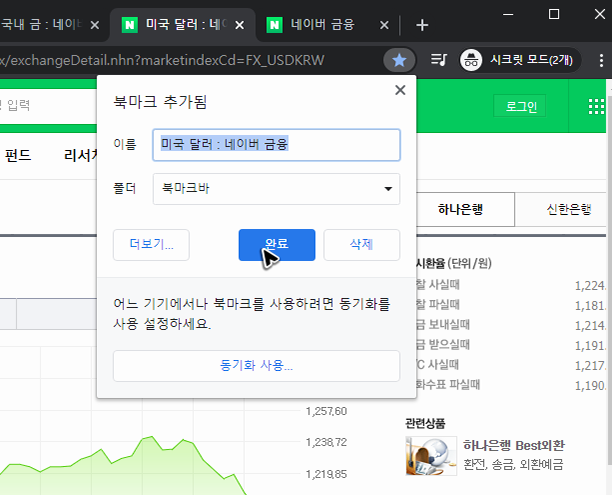Click the bookmark name input field
Image resolution: width=612 pixels, height=495 pixels.
click(x=276, y=145)
